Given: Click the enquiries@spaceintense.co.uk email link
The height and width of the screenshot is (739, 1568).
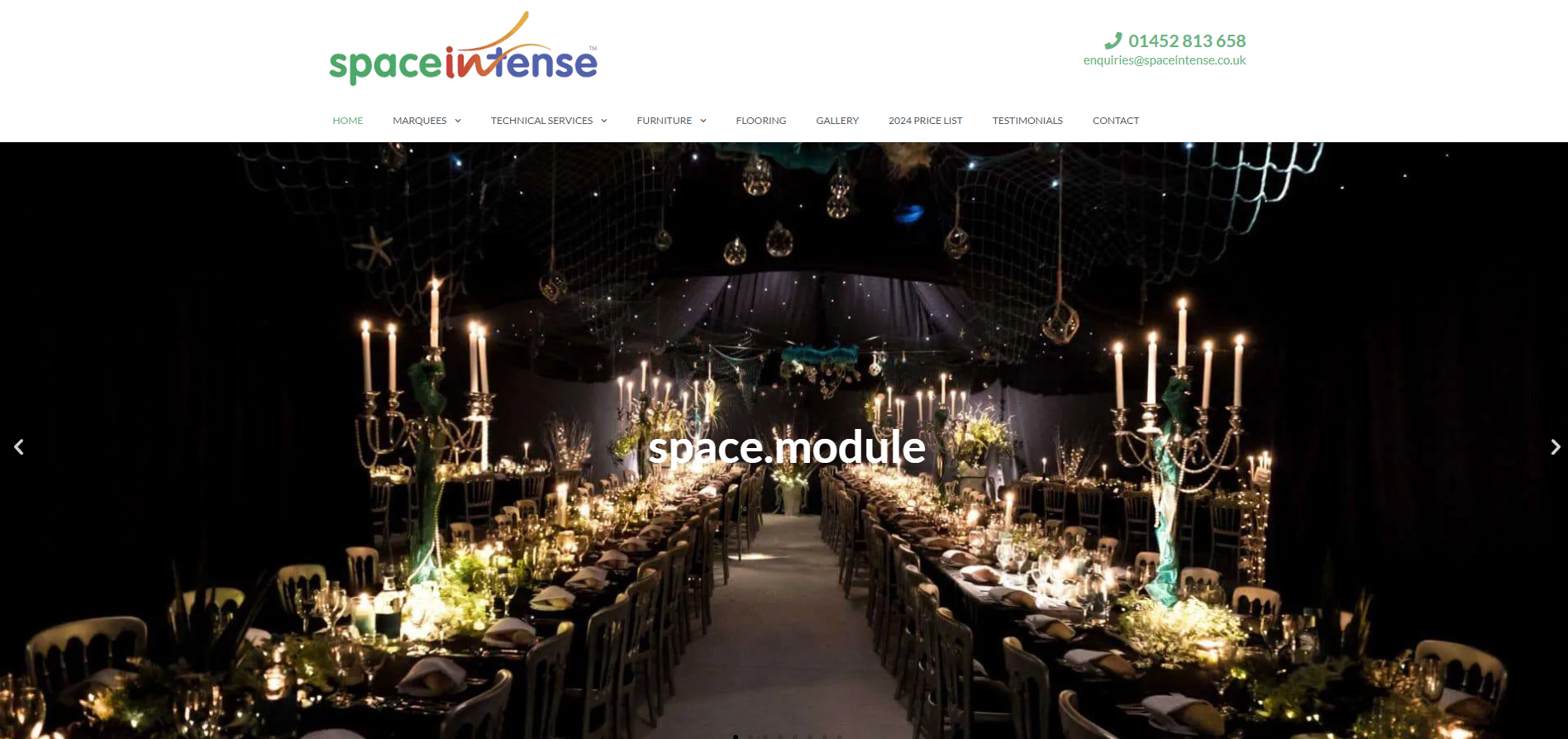Looking at the screenshot, I should pos(1165,60).
